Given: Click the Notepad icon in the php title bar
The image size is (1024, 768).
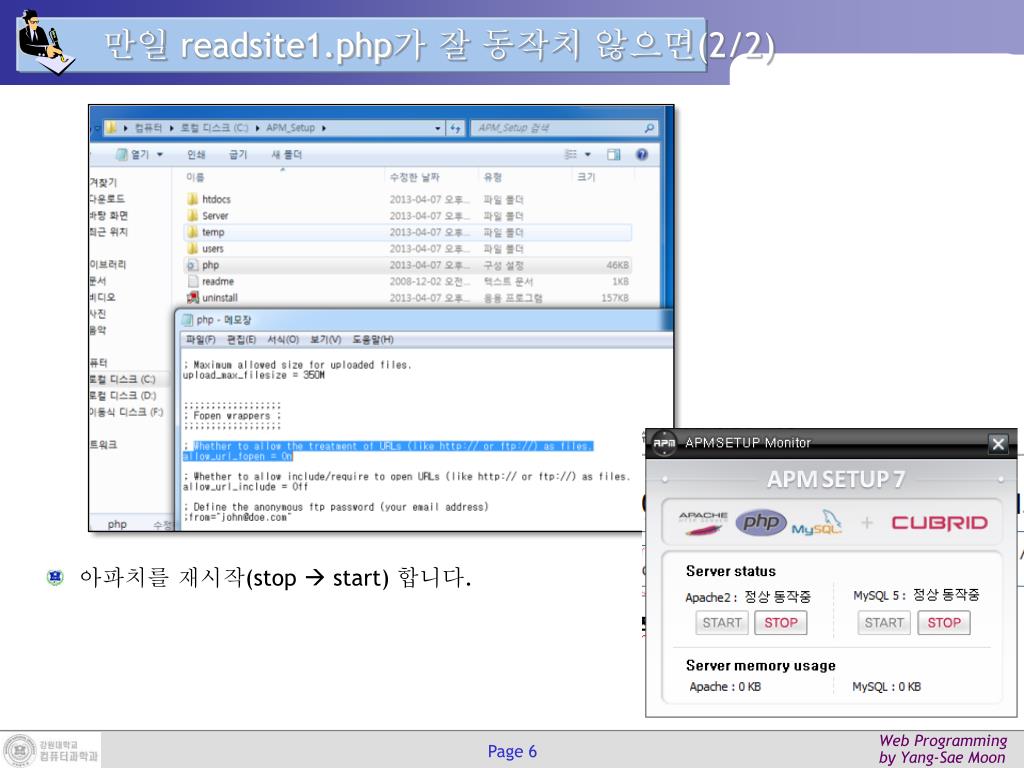Looking at the screenshot, I should [187, 320].
